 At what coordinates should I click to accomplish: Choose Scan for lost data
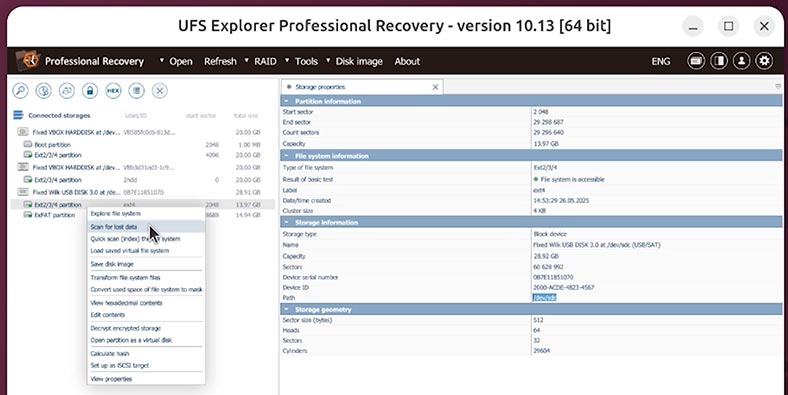[x=146, y=227]
